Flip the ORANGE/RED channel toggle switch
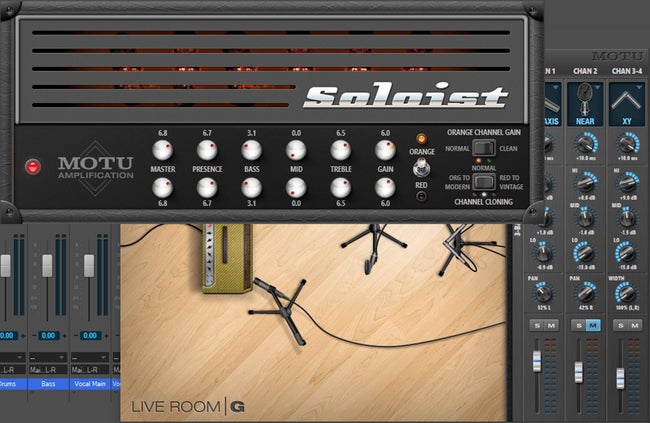650x423 pixels. point(421,168)
